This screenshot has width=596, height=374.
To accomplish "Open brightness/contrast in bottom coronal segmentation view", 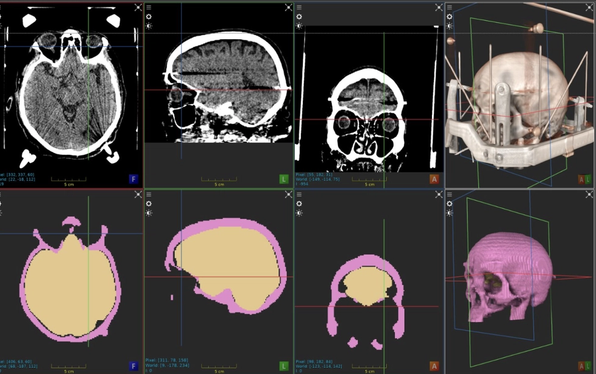I will tap(299, 213).
